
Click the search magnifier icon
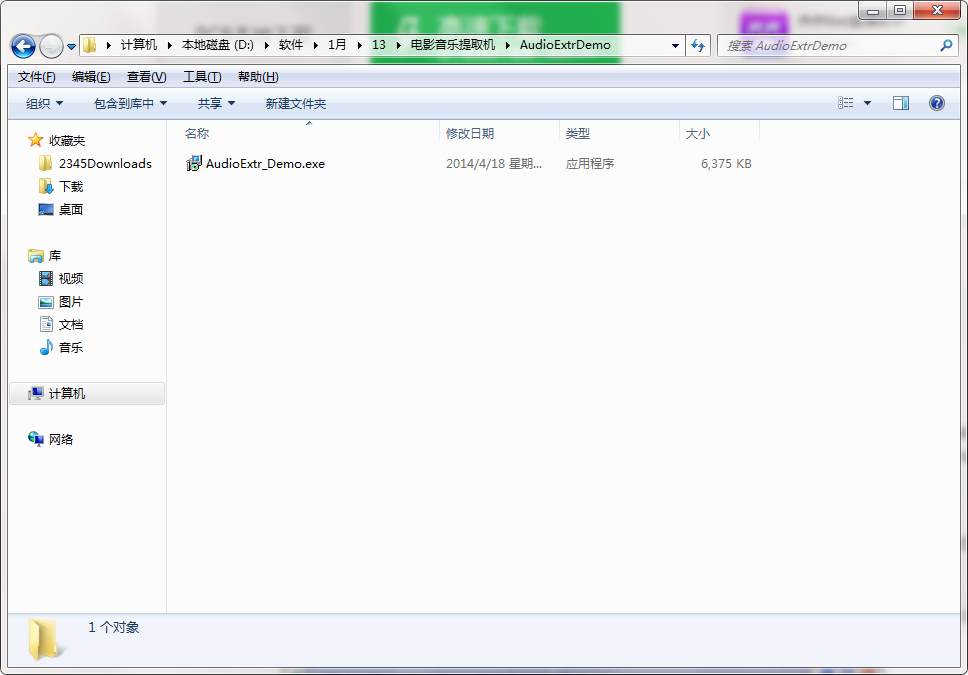point(946,45)
